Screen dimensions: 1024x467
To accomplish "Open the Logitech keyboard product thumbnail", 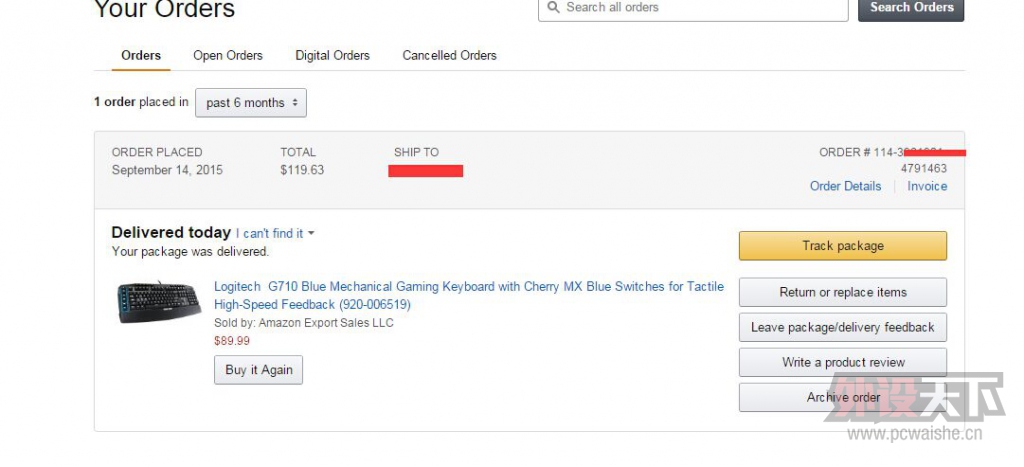I will click(x=159, y=302).
